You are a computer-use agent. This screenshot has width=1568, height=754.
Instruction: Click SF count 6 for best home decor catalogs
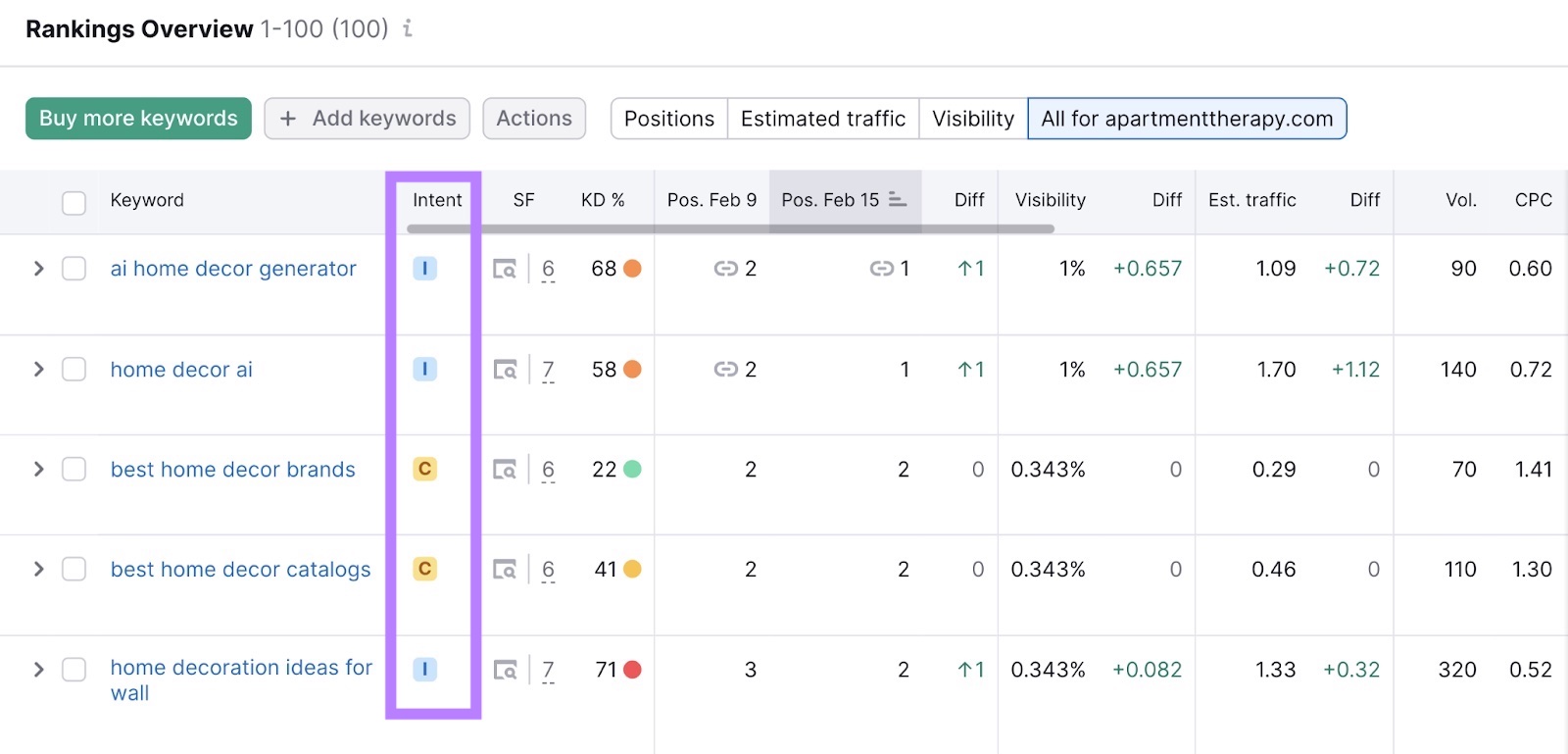click(548, 571)
